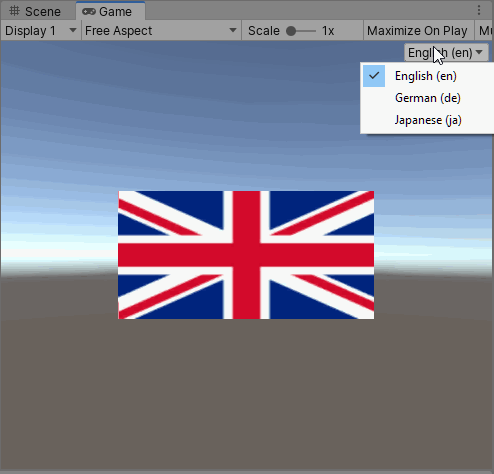Viewport: 494px width, 474px height.
Task: Open the Free Aspect dropdown
Action: tap(161, 31)
